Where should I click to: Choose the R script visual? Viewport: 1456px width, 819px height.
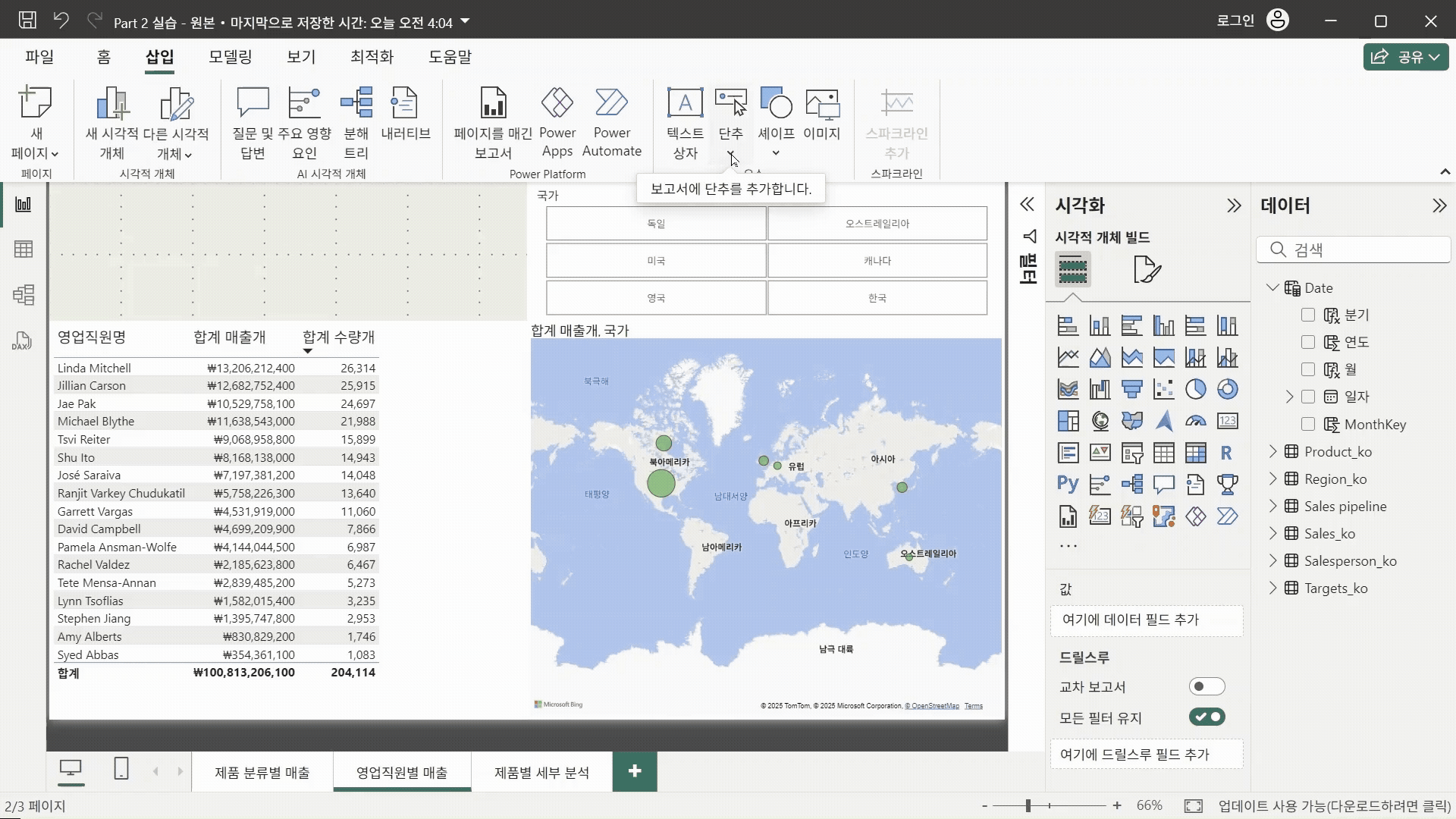pyautogui.click(x=1227, y=453)
